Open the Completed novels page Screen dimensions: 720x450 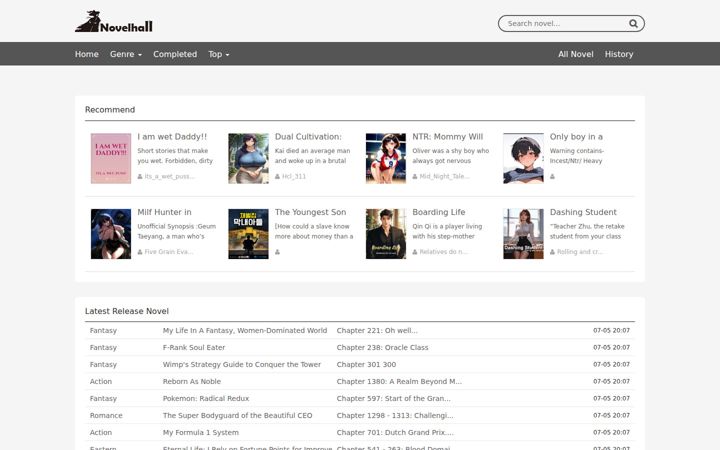pos(175,54)
